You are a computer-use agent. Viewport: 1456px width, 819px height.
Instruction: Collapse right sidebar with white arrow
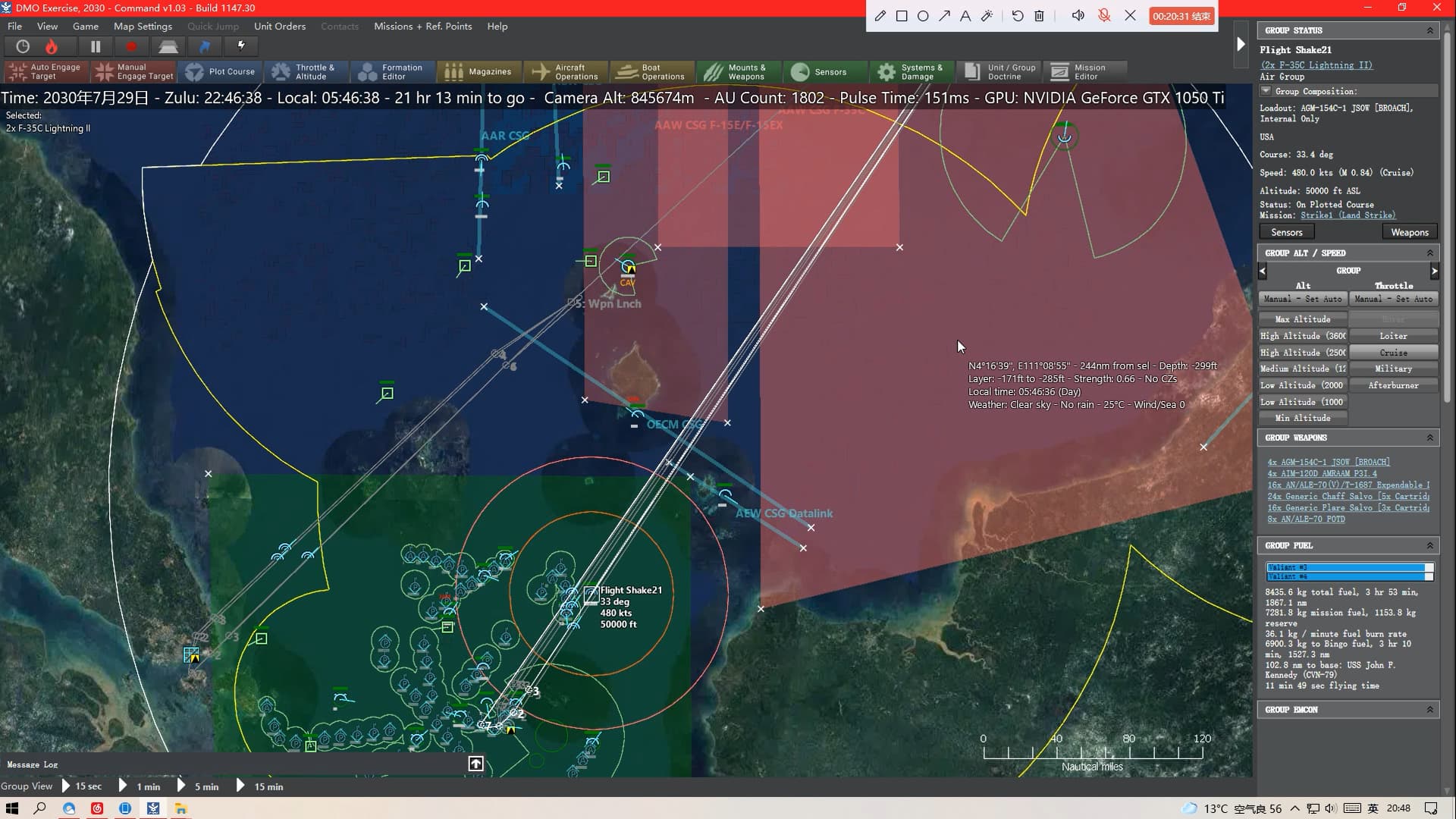point(1241,44)
